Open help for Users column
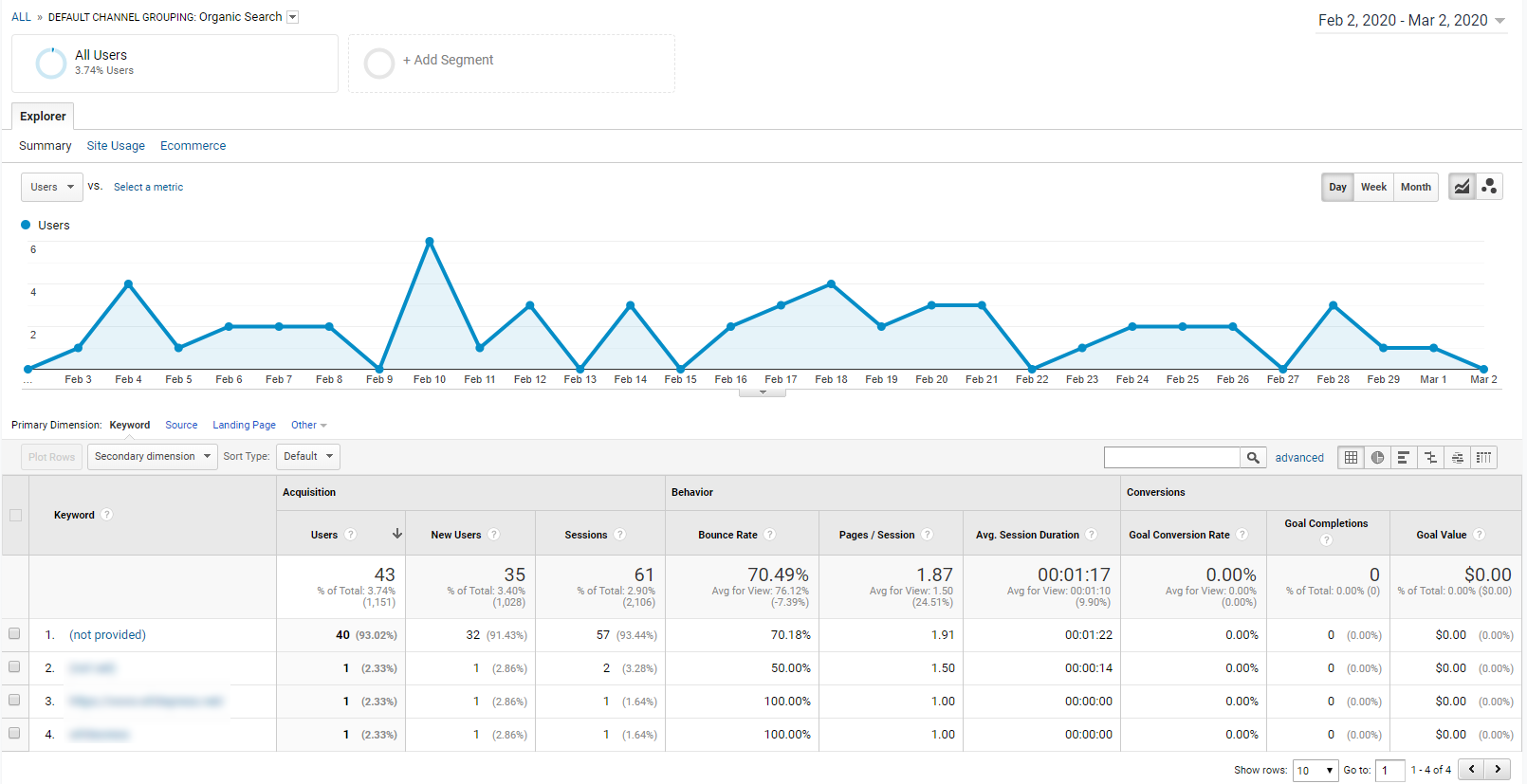The image size is (1527, 784). (x=351, y=535)
